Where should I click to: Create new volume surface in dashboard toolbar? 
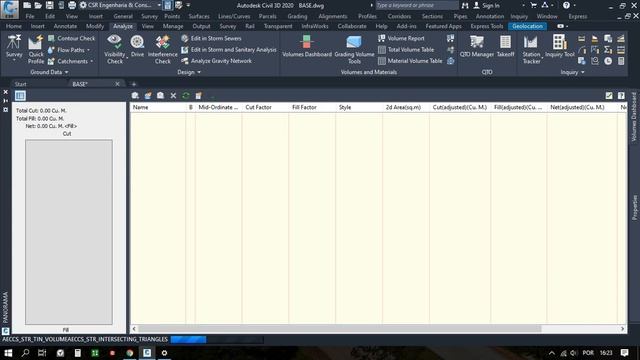pos(135,96)
